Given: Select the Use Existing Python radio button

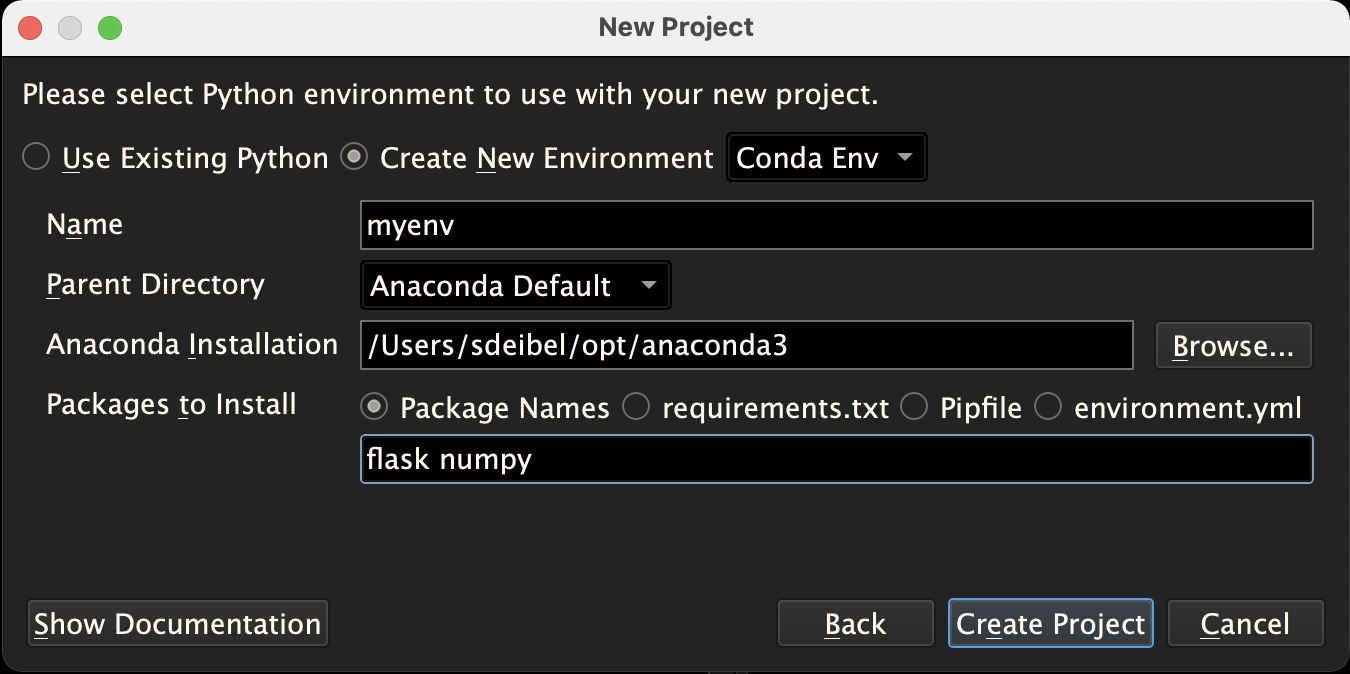Looking at the screenshot, I should coord(36,158).
